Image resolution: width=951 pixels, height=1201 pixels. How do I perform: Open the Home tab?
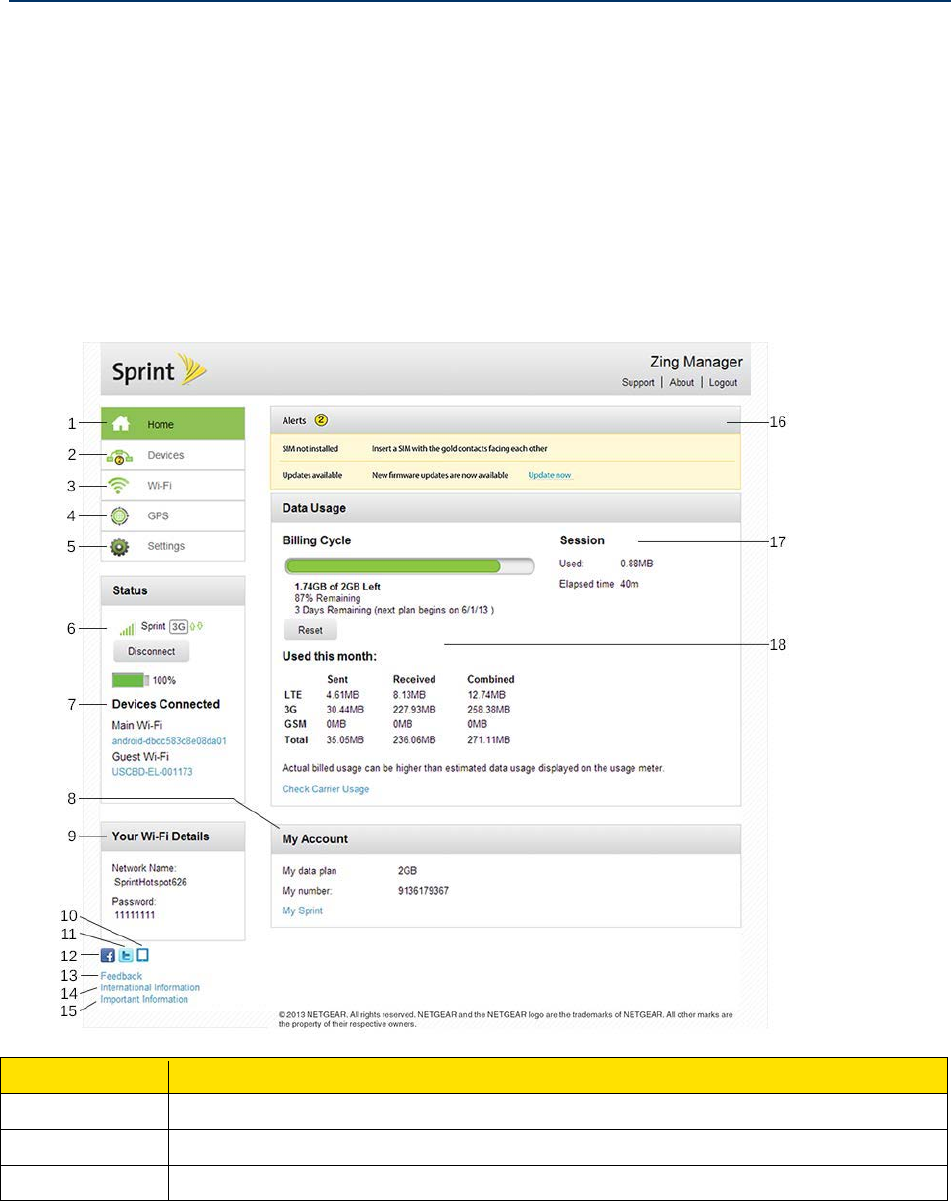click(x=172, y=424)
